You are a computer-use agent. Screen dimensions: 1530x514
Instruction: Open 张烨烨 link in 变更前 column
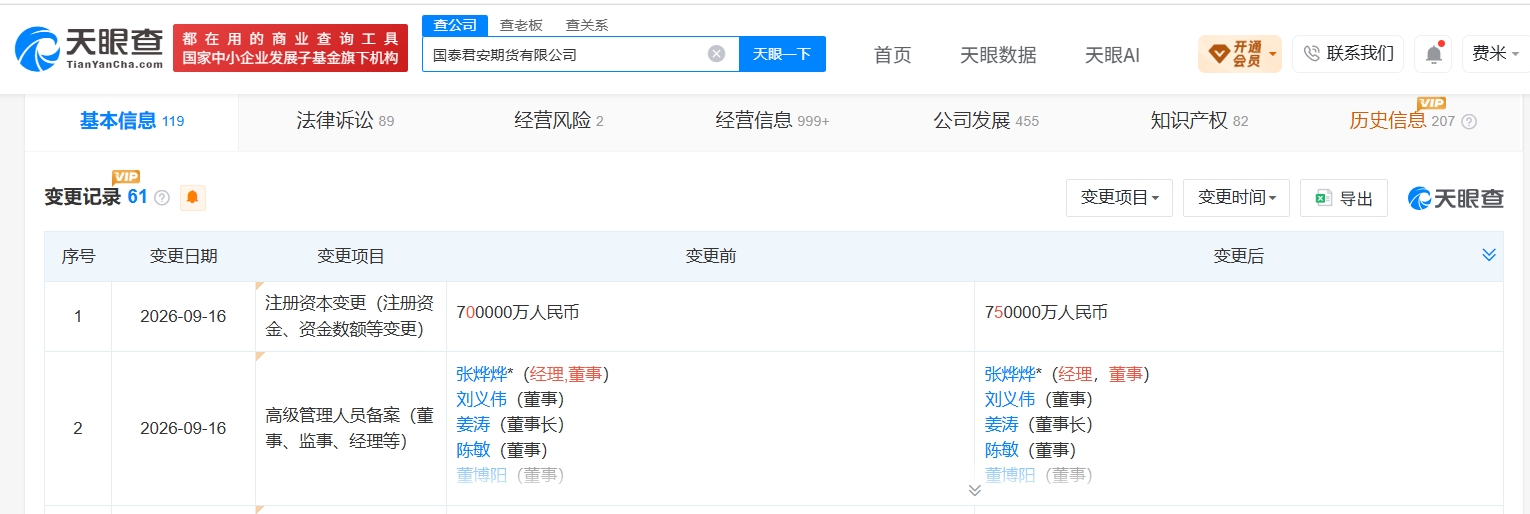click(482, 374)
